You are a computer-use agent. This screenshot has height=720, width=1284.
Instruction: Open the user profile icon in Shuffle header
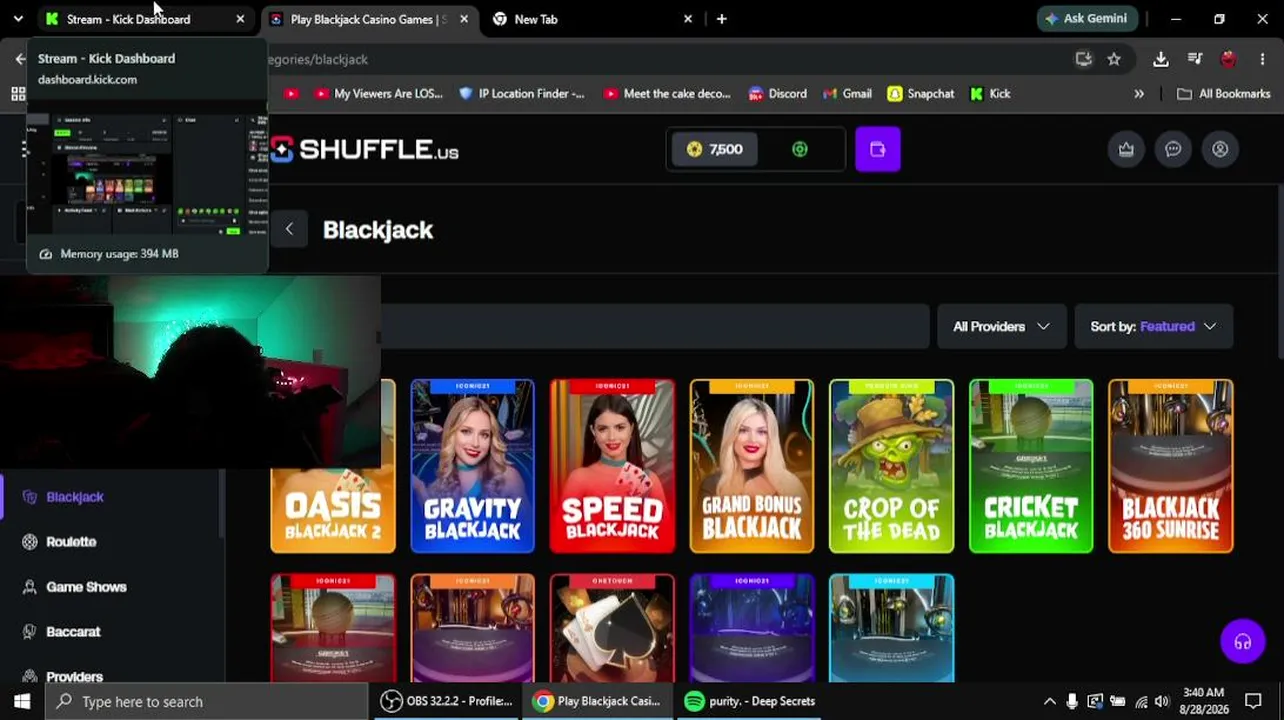pyautogui.click(x=1220, y=149)
